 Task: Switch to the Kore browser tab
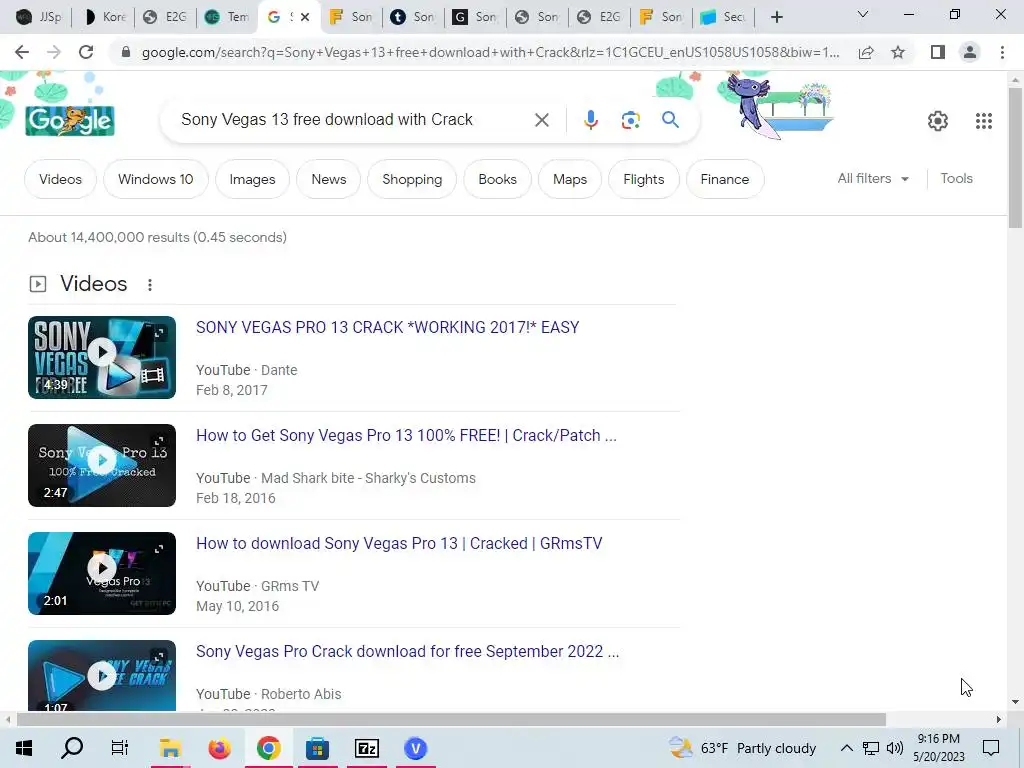click(104, 17)
